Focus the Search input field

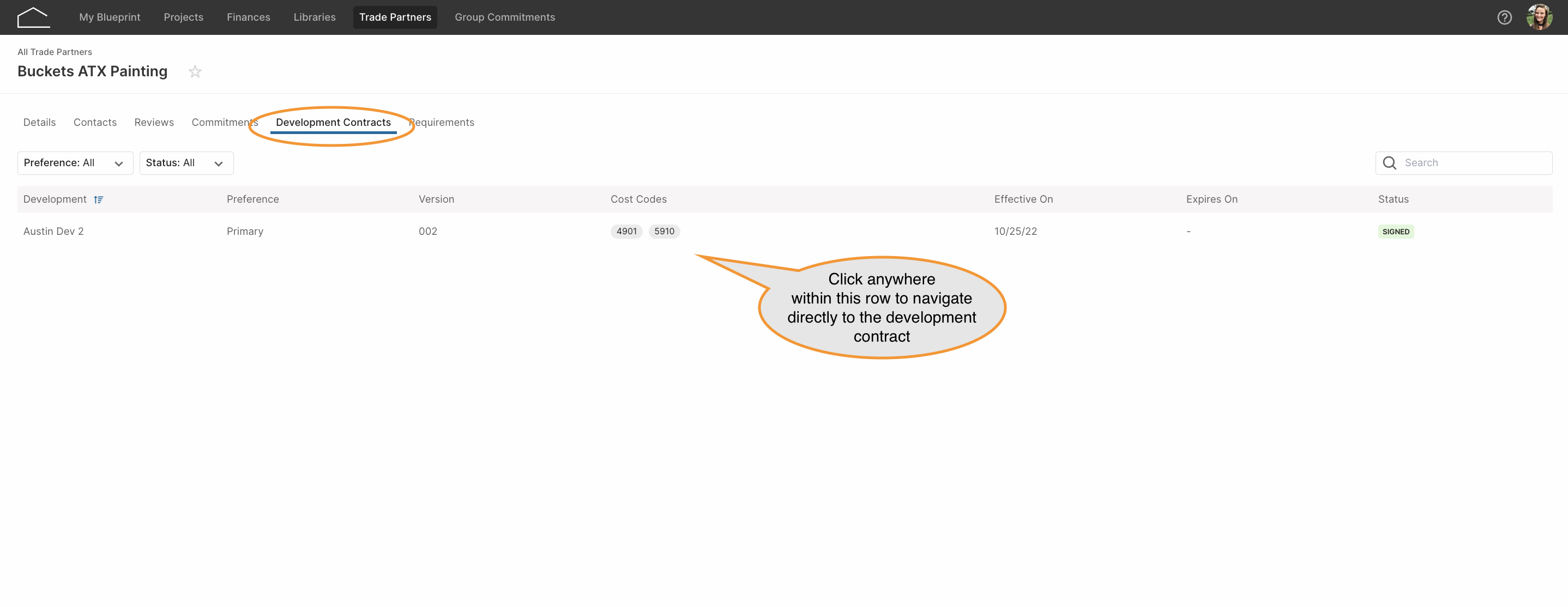pos(1463,163)
